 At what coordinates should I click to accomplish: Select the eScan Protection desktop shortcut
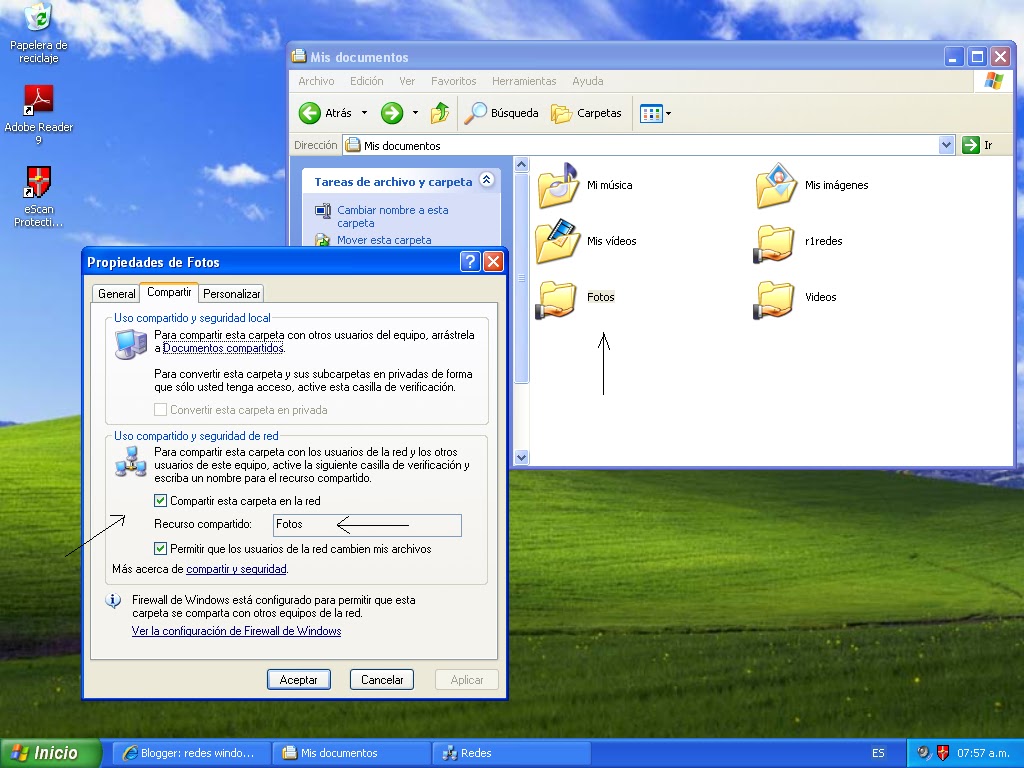tap(39, 196)
